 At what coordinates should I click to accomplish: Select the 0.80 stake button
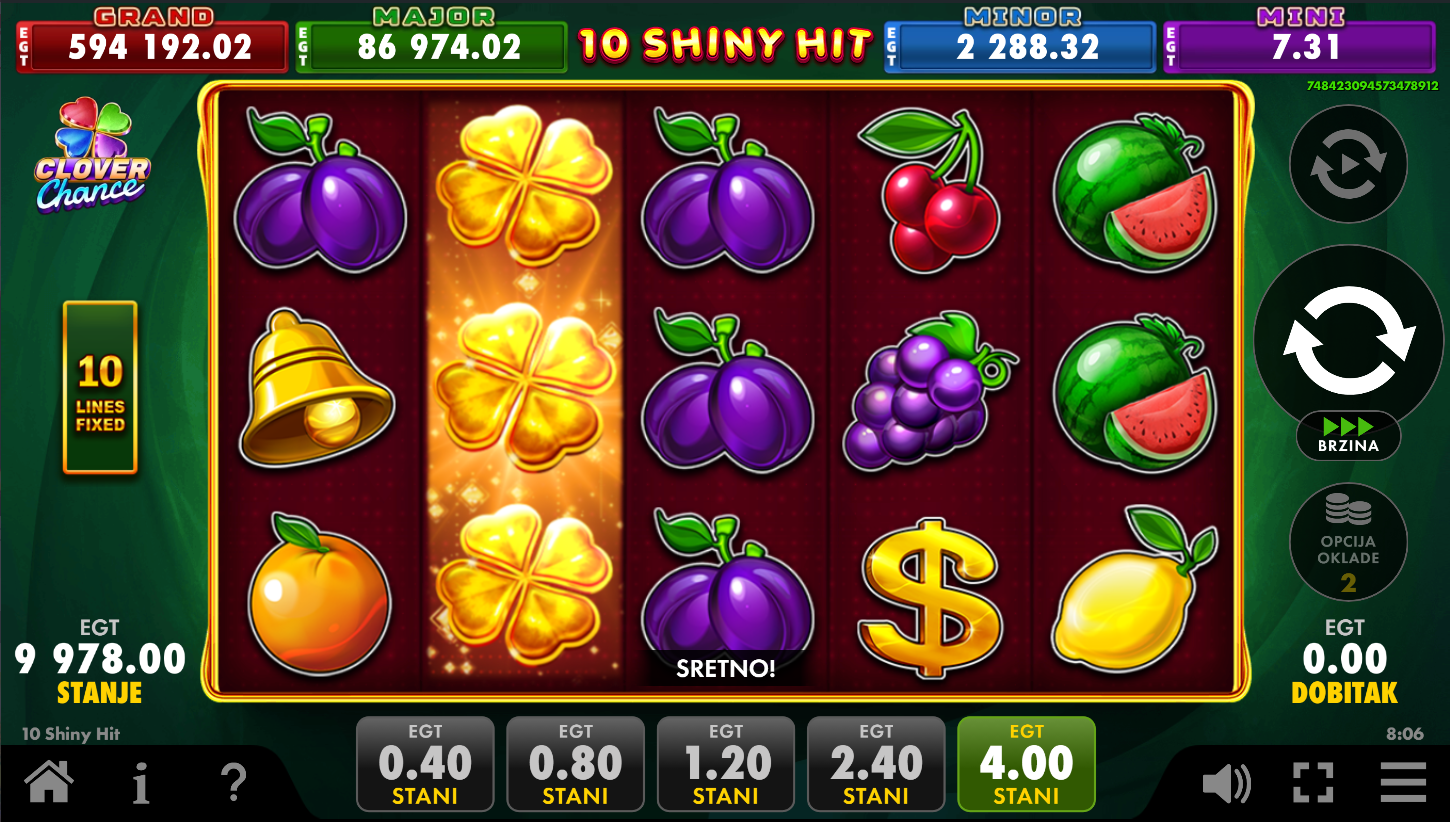pos(576,764)
